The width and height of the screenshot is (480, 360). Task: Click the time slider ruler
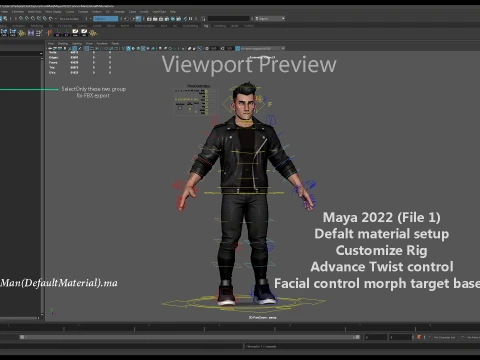(240, 327)
